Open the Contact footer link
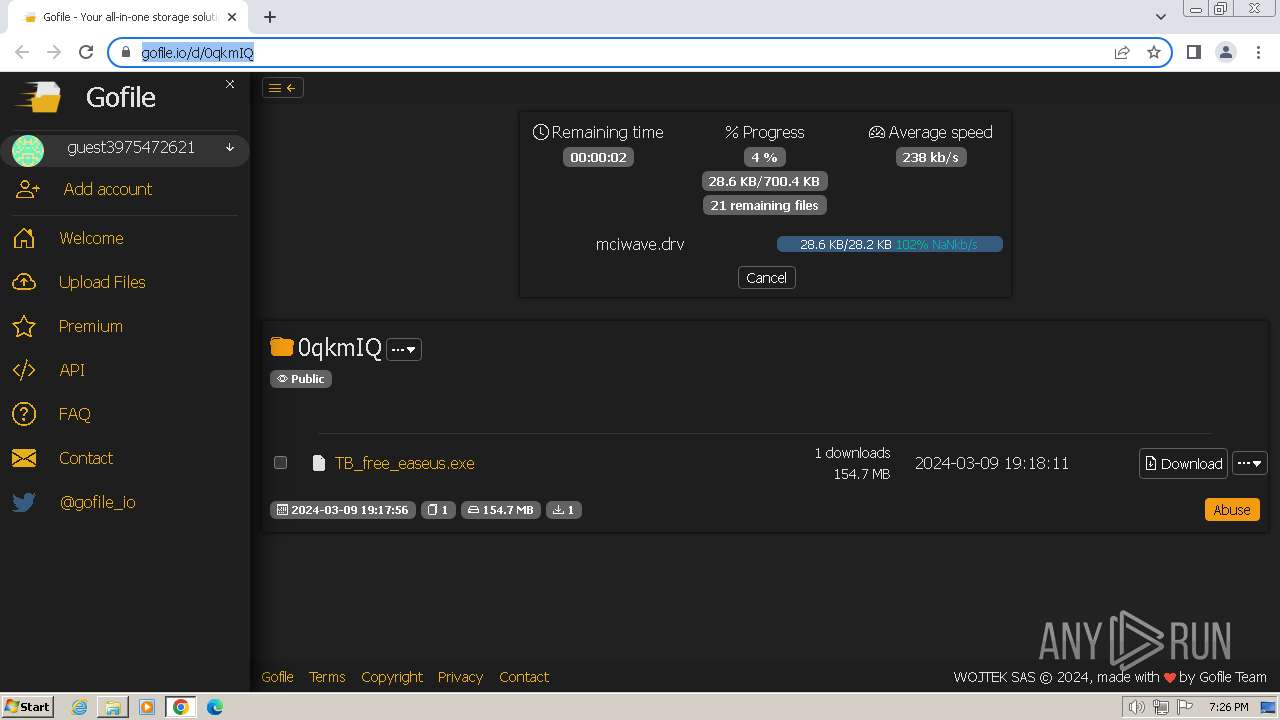The height and width of the screenshot is (720, 1280). [x=524, y=677]
